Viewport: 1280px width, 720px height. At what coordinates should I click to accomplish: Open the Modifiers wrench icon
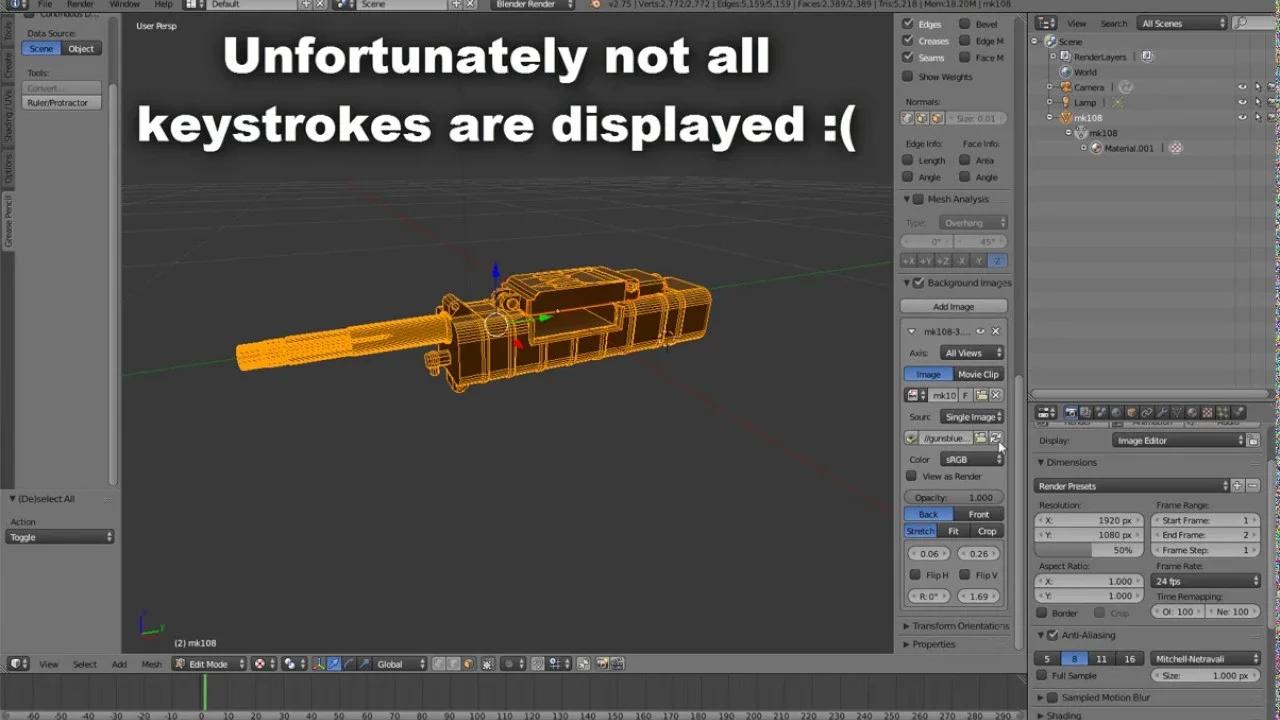tap(1162, 412)
